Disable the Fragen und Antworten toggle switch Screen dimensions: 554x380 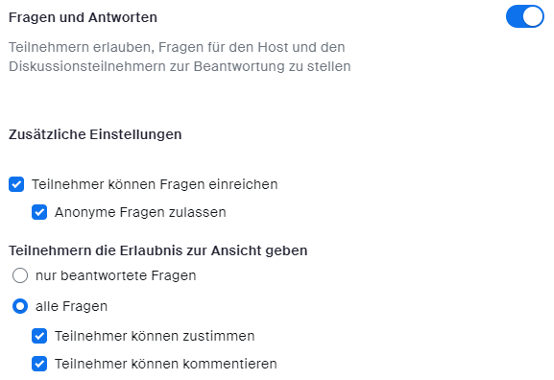pyautogui.click(x=525, y=17)
